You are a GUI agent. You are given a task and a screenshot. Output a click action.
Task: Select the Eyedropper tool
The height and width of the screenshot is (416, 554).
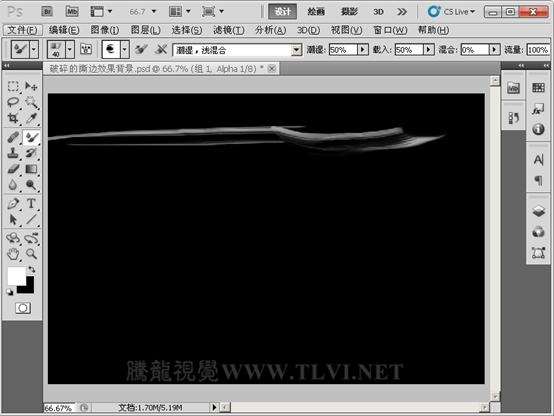click(31, 118)
